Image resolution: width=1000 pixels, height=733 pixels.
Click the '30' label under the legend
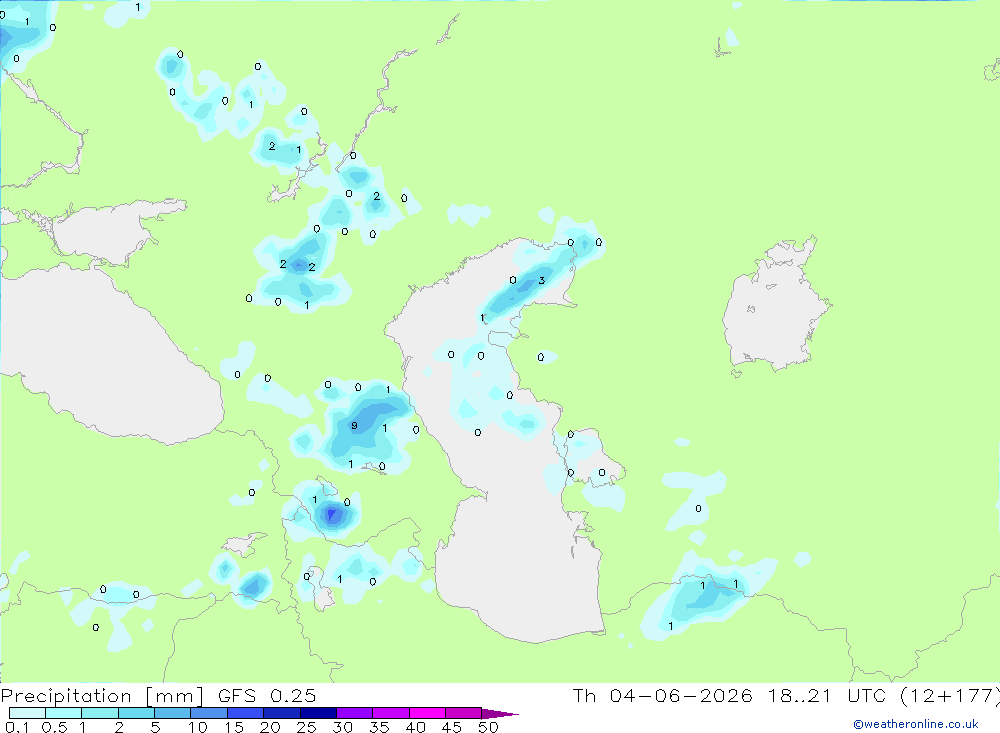pyautogui.click(x=342, y=727)
